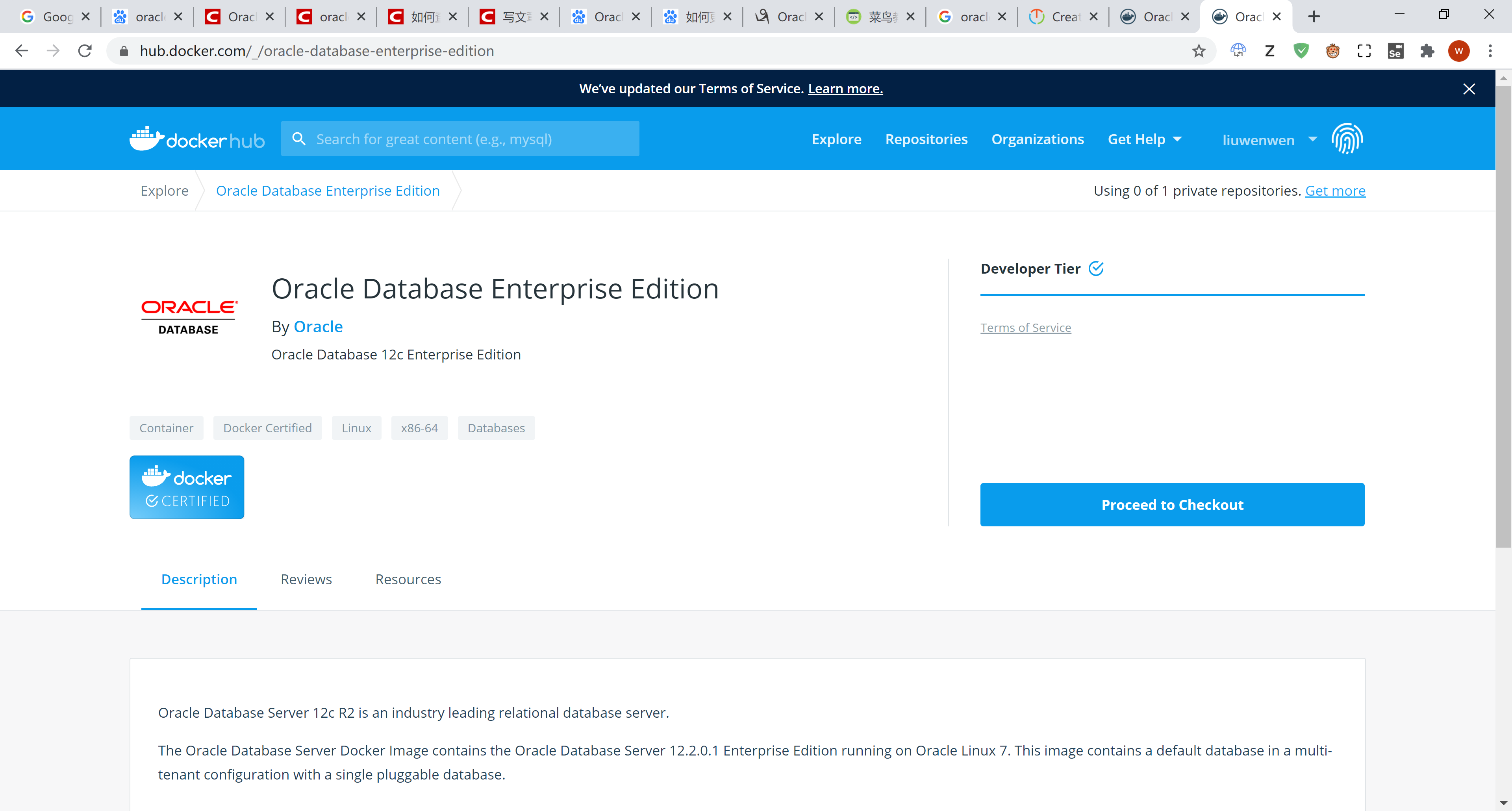Screen dimensions: 1512x811
Task: Click the Developer Tier checkmark icon
Action: 1096,268
